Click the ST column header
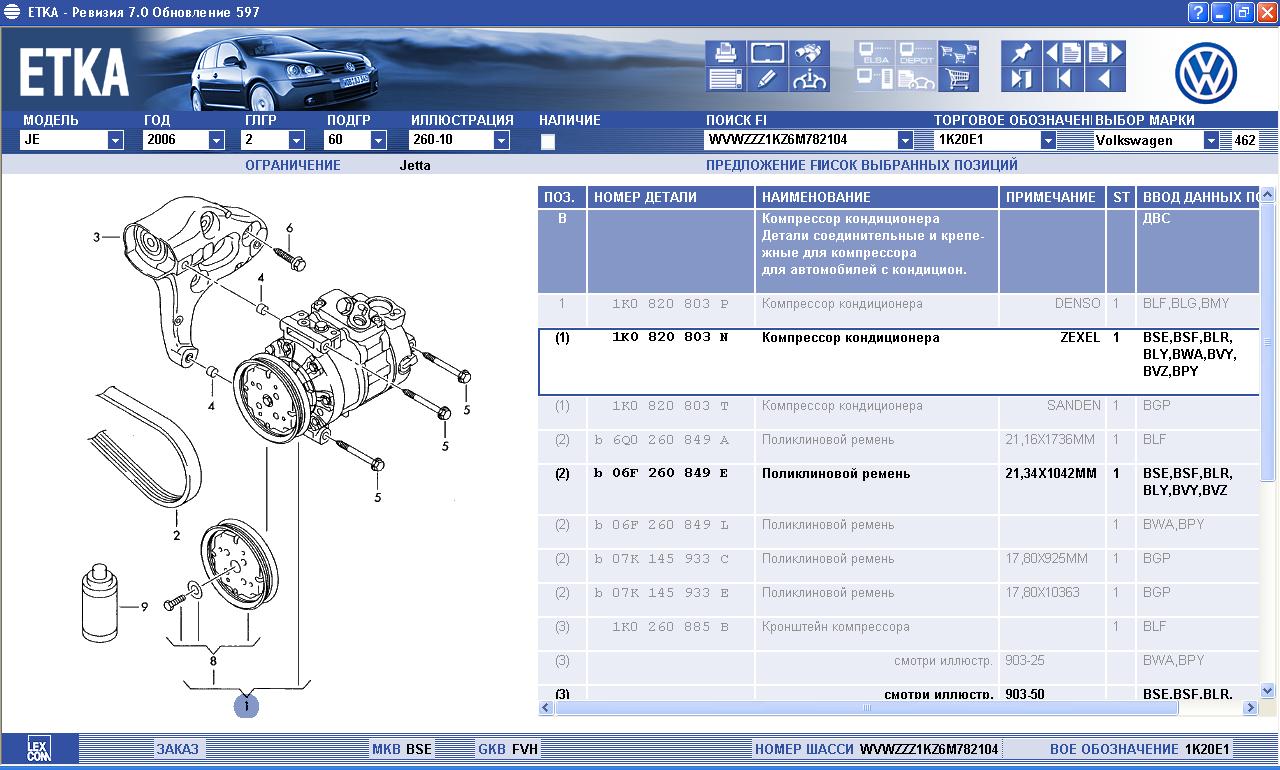 [x=1121, y=197]
